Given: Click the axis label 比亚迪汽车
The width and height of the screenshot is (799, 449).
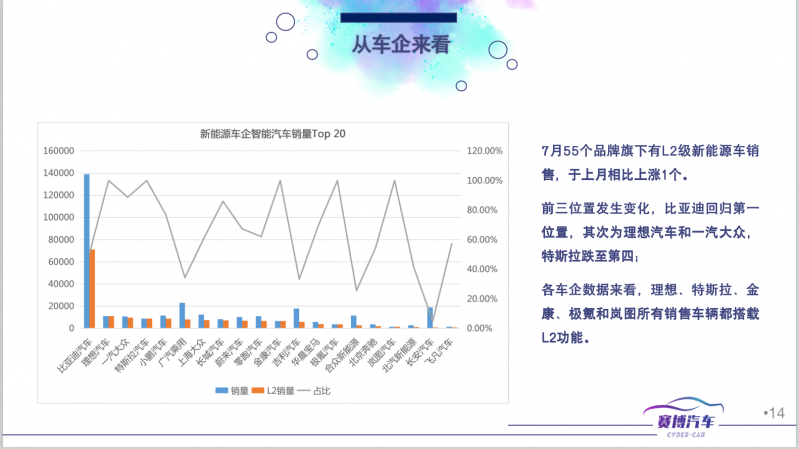Looking at the screenshot, I should pos(75,355).
